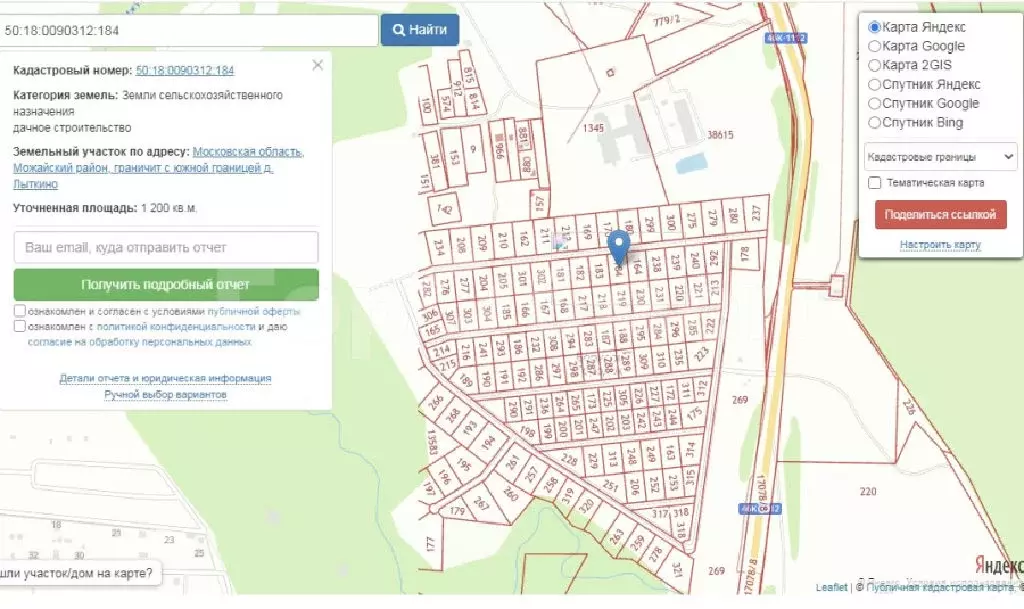1024x609 pixels.
Task: Check ознакомлен с политикой конфиденциальности
Action: (x=18, y=327)
